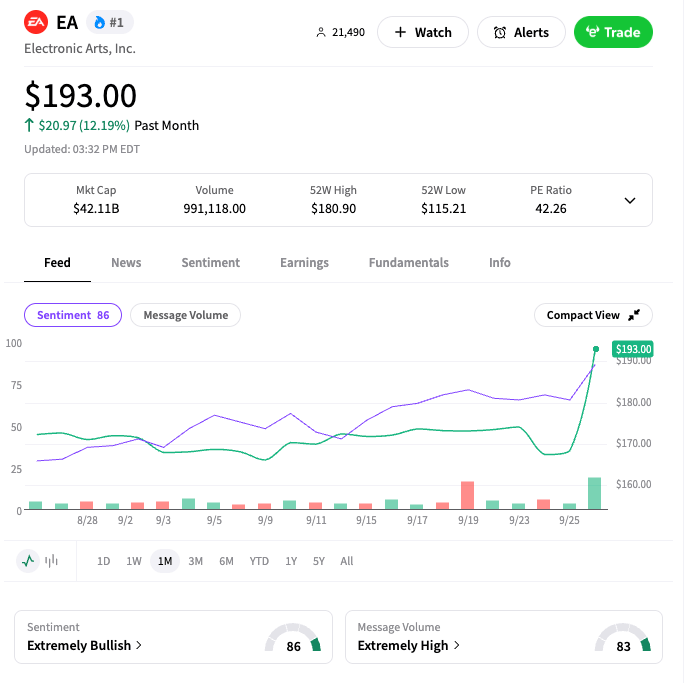Select the candlestick chart type icon
The height and width of the screenshot is (683, 684).
(x=51, y=561)
